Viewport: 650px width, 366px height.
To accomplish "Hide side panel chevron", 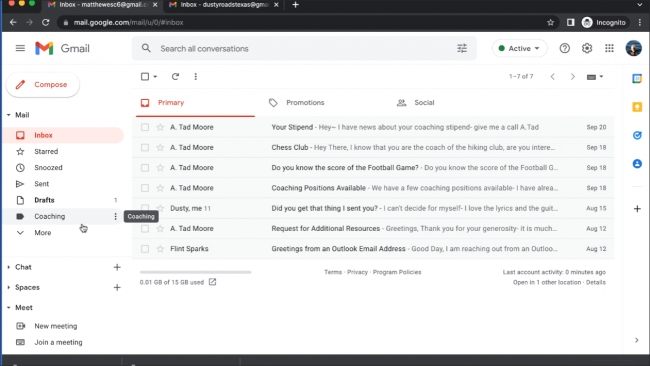I will pyautogui.click(x=637, y=340).
